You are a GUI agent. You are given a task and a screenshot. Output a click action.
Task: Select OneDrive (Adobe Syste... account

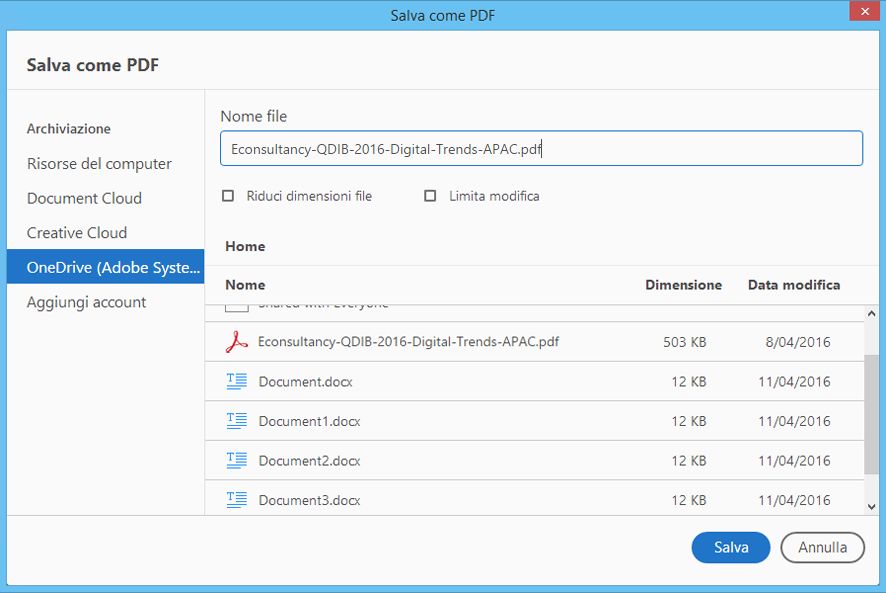coord(106,267)
